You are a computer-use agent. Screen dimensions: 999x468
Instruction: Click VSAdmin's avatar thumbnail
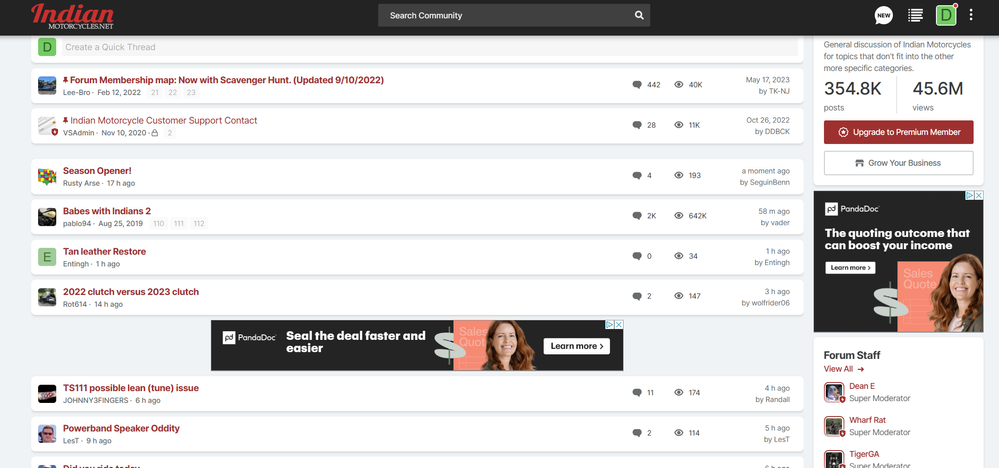47,126
